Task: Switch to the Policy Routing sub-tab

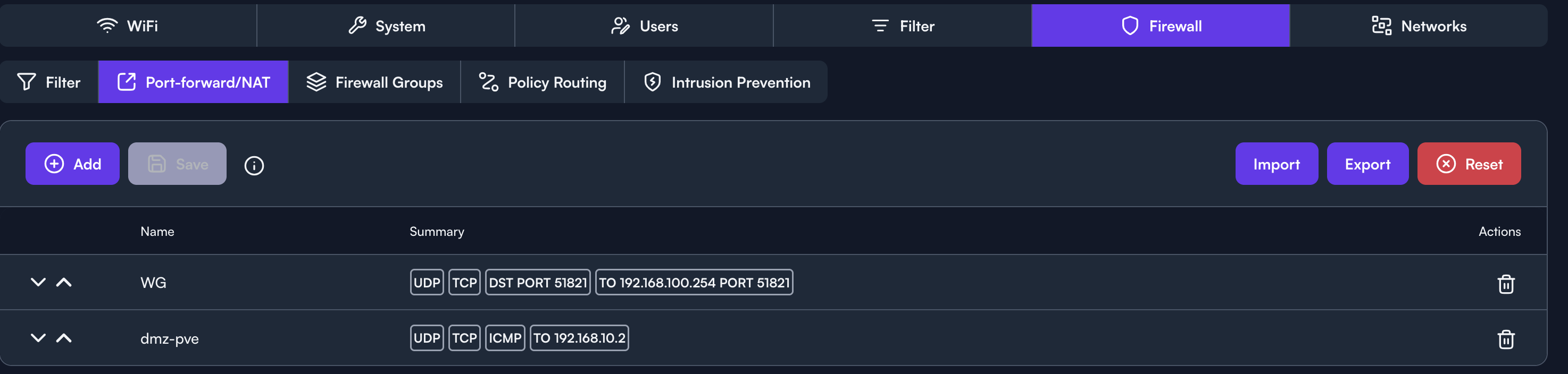Action: pyautogui.click(x=543, y=82)
